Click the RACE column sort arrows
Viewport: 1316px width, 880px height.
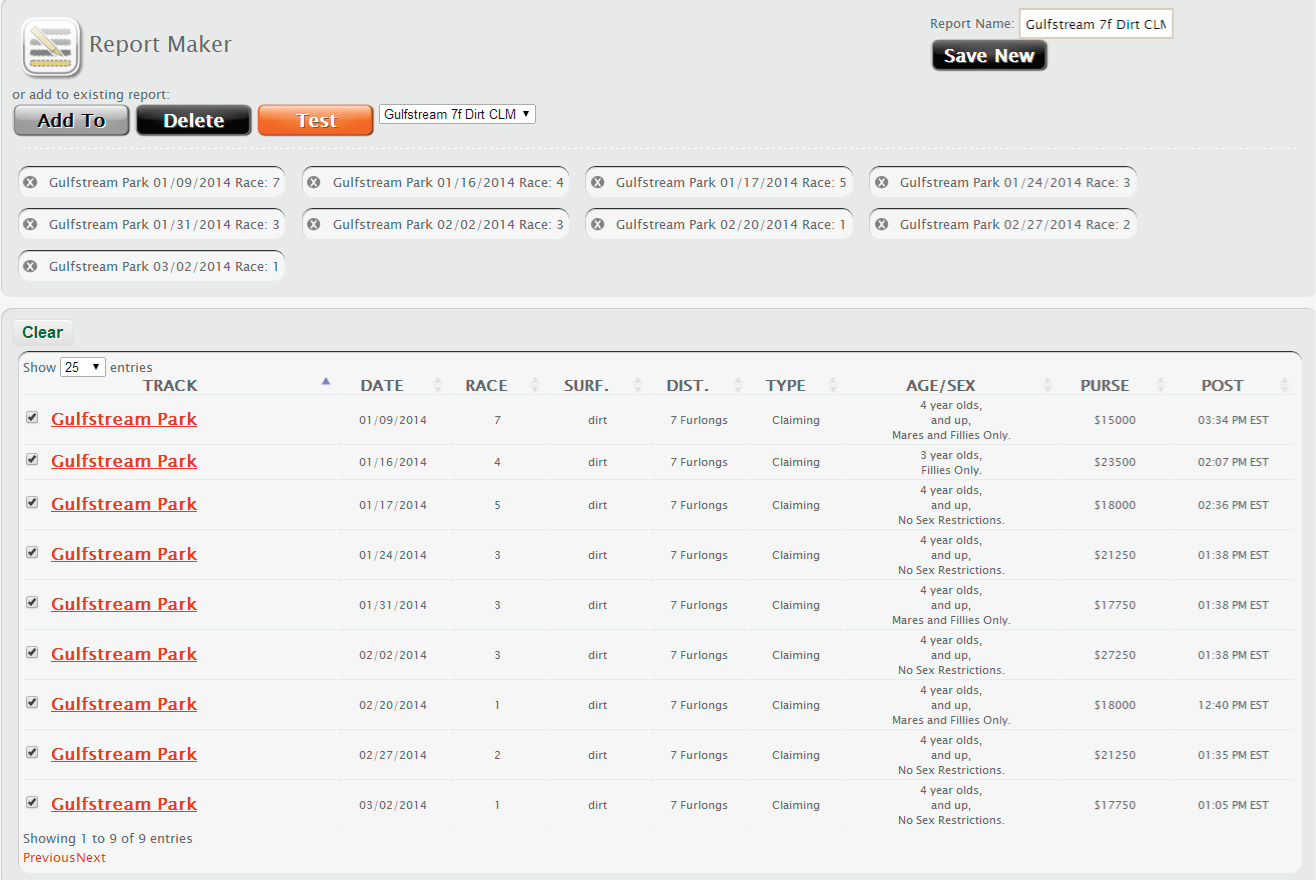click(535, 385)
